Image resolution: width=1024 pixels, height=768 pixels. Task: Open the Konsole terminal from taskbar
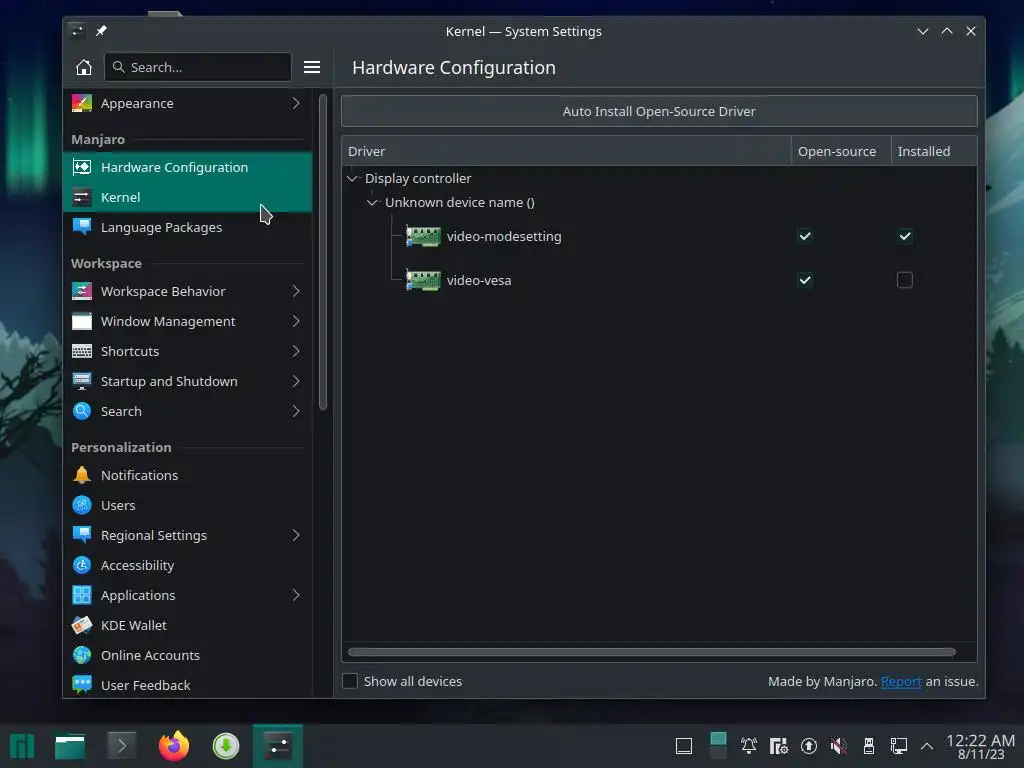point(121,746)
